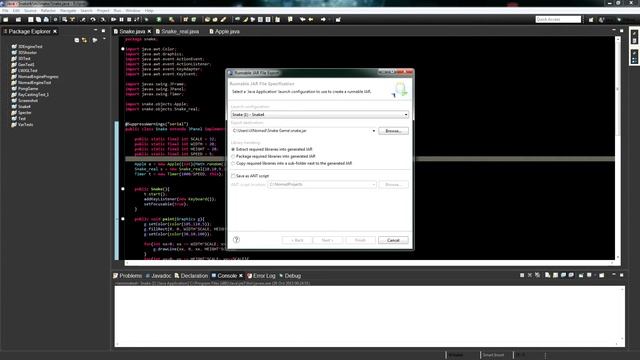Image resolution: width=640 pixels, height=360 pixels.
Task: Open the Declaration tab
Action: pos(191,276)
